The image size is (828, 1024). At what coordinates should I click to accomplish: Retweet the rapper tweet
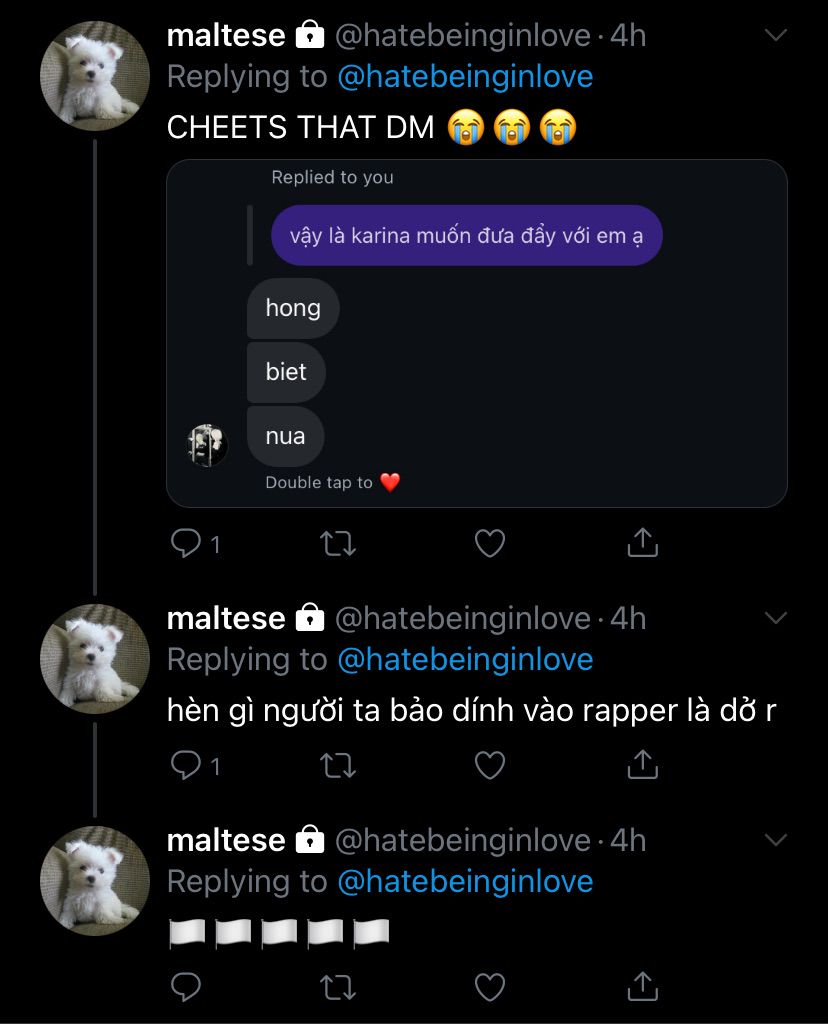click(338, 765)
